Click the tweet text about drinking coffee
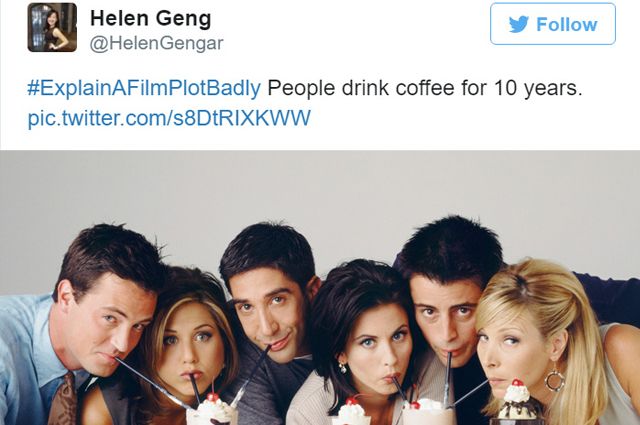The width and height of the screenshot is (640, 425). tap(424, 88)
